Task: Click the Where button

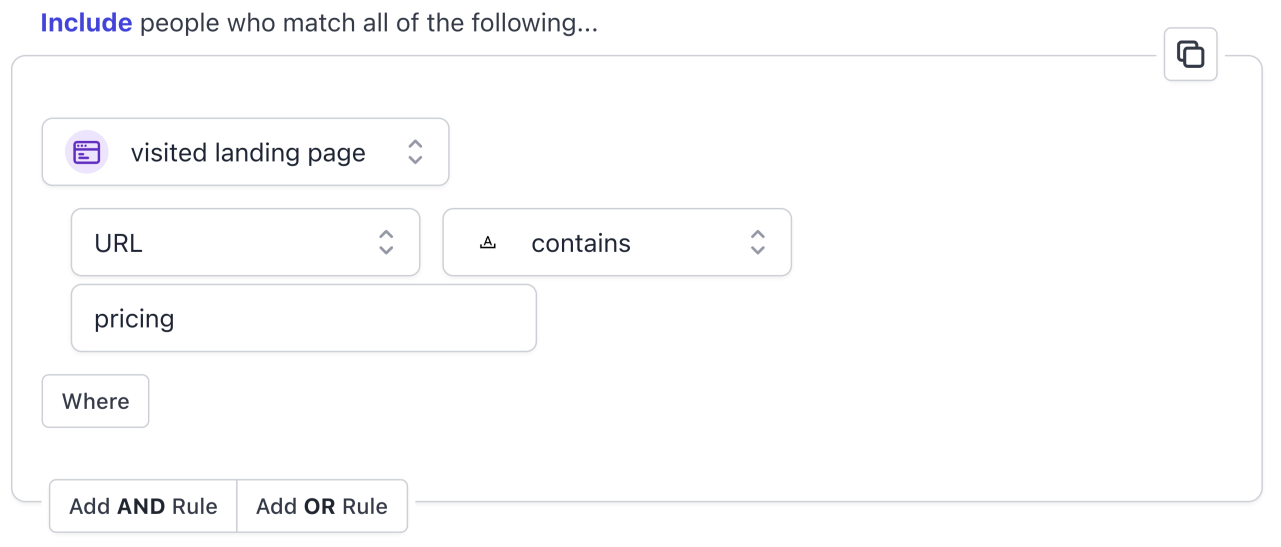Action: point(95,402)
